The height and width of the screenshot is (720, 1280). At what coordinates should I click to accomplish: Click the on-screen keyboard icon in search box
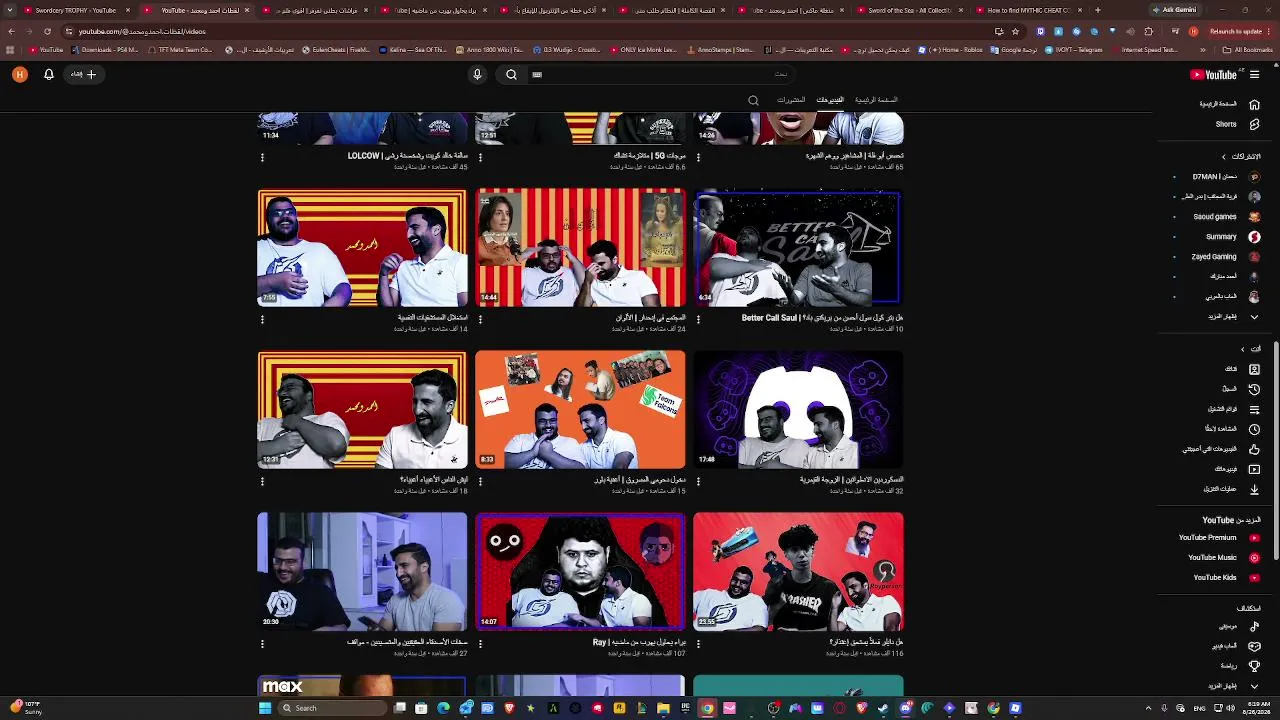pyautogui.click(x=537, y=74)
